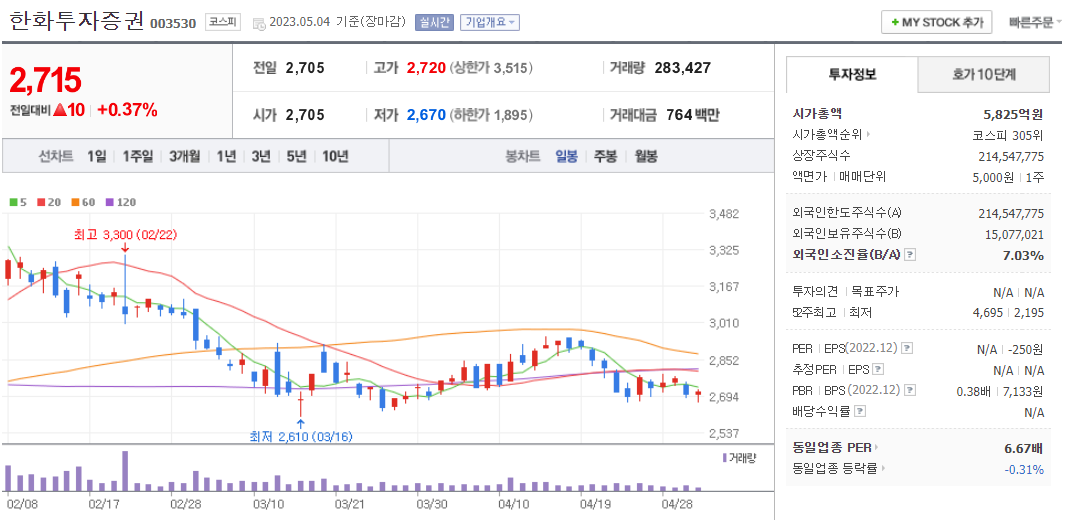Click the 동일업종 등락률 value -0.31%

point(1024,469)
